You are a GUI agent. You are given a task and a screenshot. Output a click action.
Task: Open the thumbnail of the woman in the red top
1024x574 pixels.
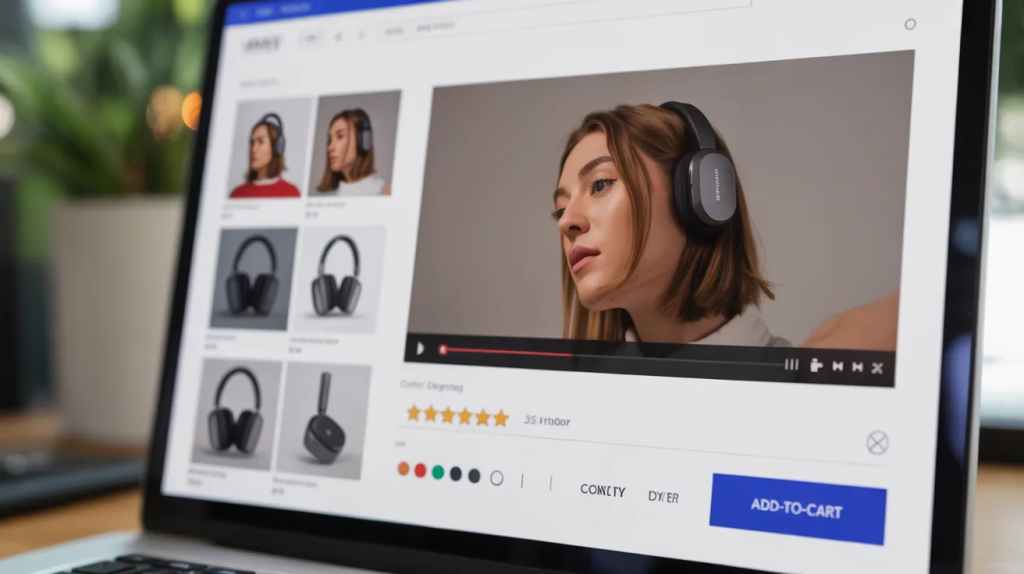click(x=269, y=148)
